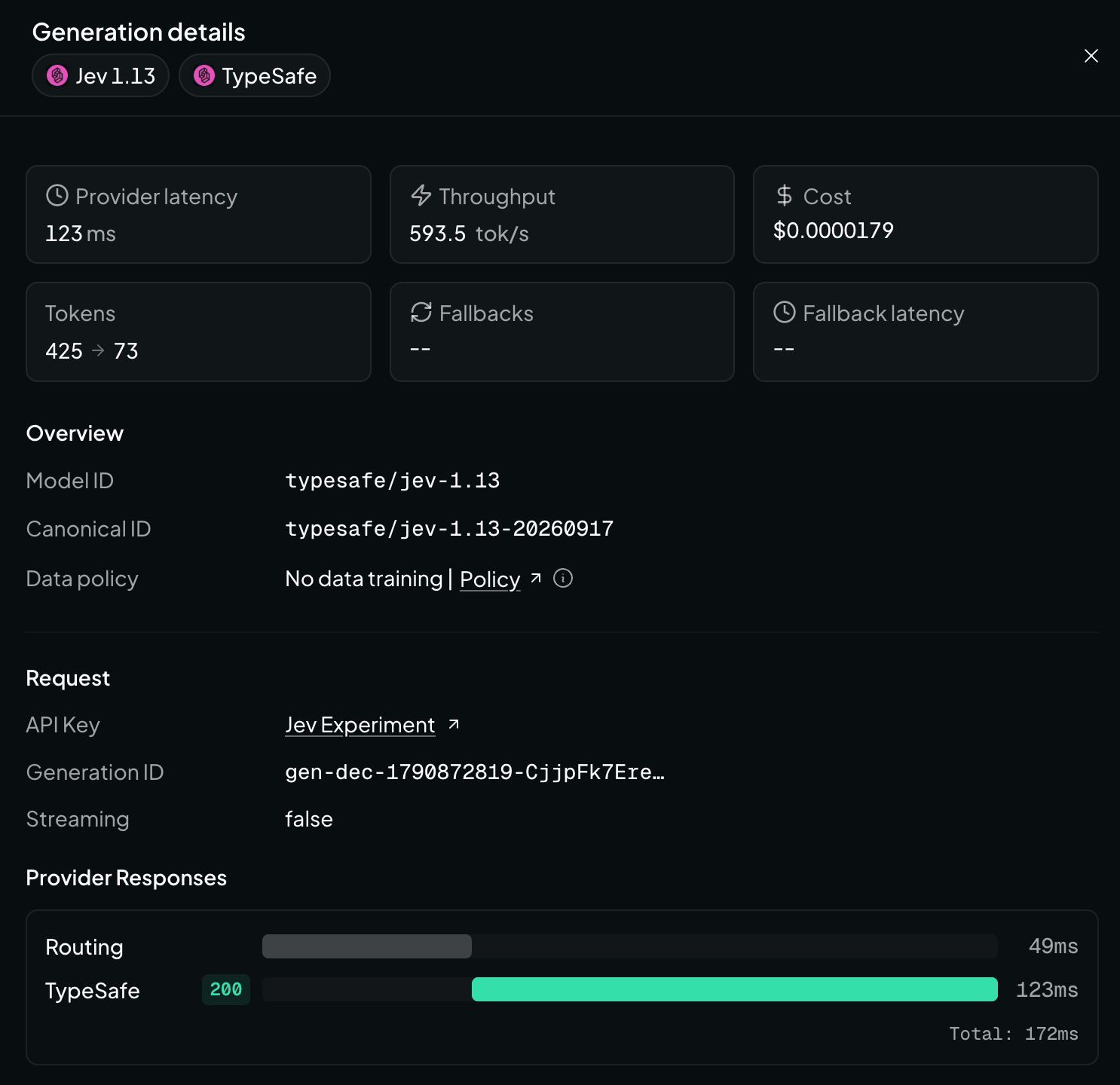Open the data Policy link
The image size is (1120, 1085).
coord(490,579)
